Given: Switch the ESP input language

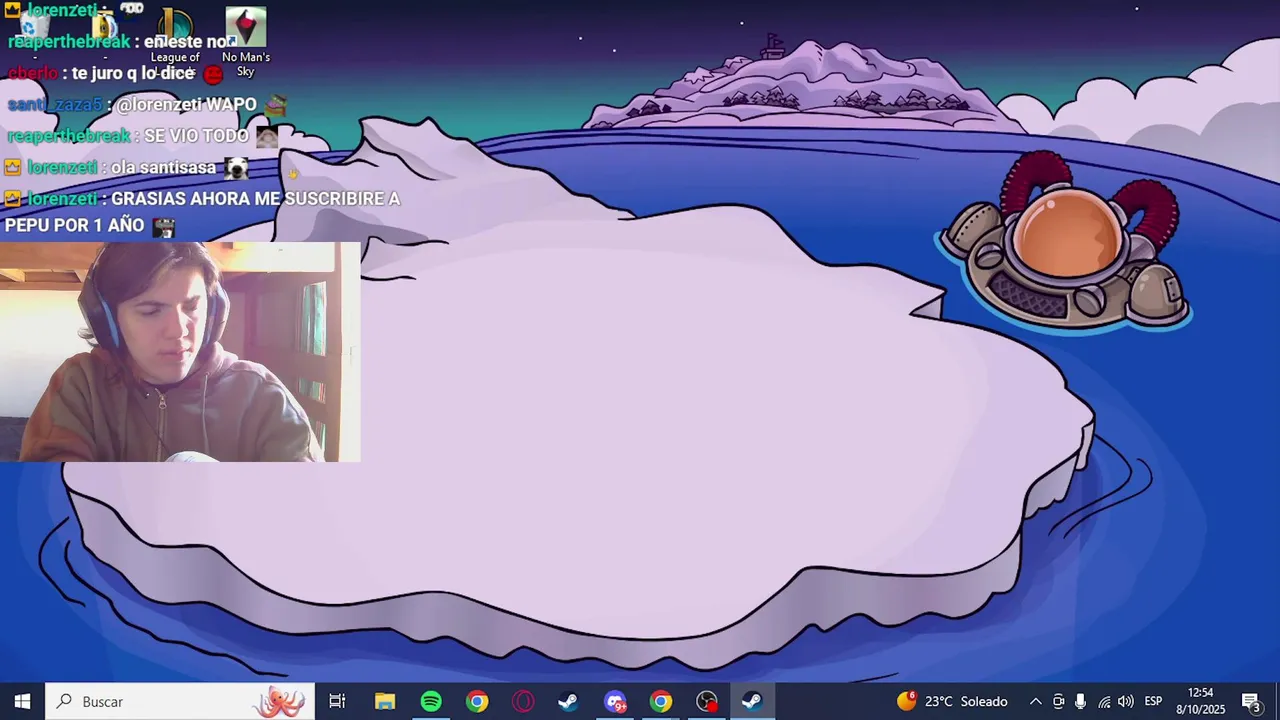Looking at the screenshot, I should 1153,701.
